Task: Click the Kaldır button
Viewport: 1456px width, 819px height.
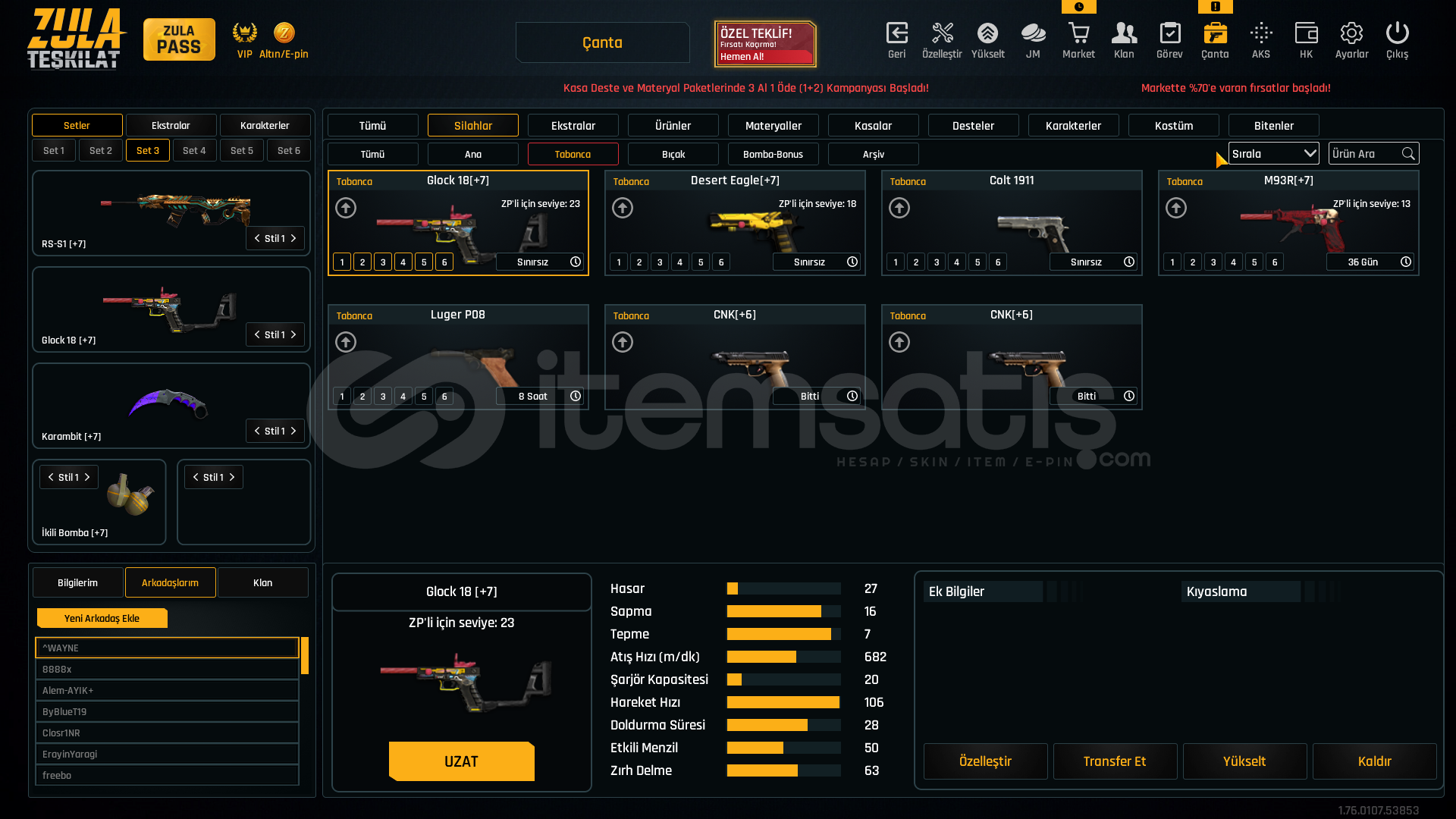Action: click(1374, 761)
